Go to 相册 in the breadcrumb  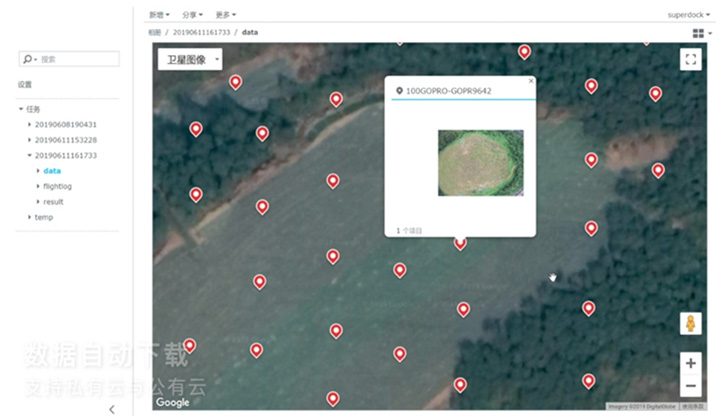154,32
